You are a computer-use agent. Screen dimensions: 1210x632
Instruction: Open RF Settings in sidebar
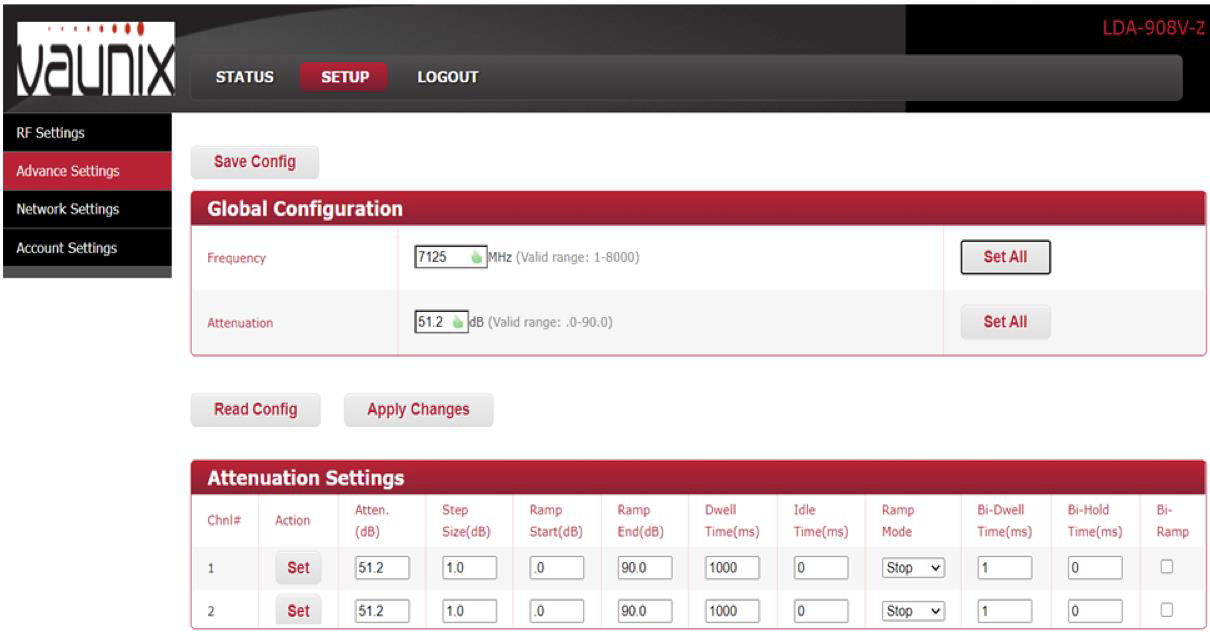[x=51, y=133]
